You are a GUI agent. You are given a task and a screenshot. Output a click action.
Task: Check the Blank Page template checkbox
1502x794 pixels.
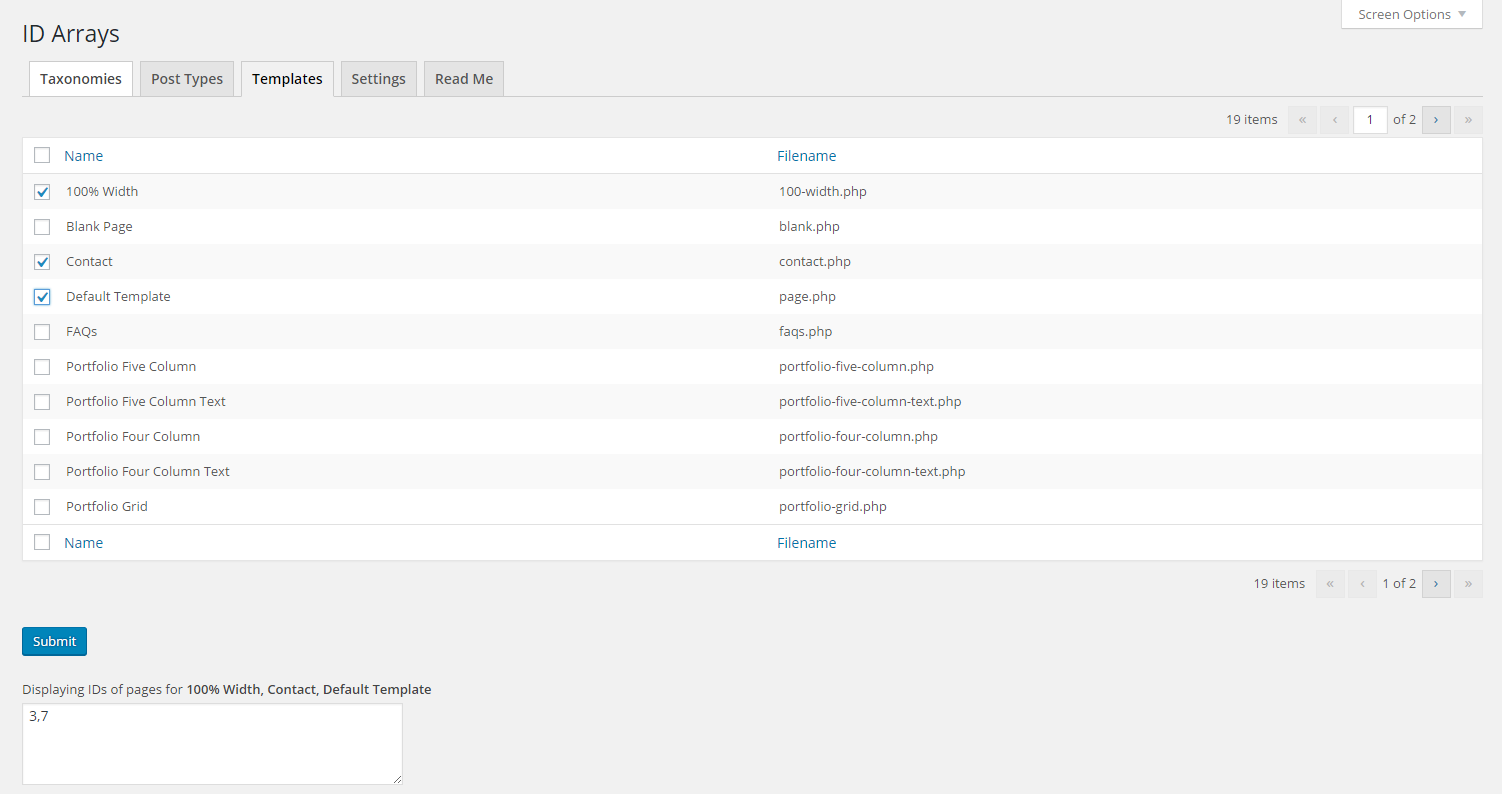(x=42, y=227)
